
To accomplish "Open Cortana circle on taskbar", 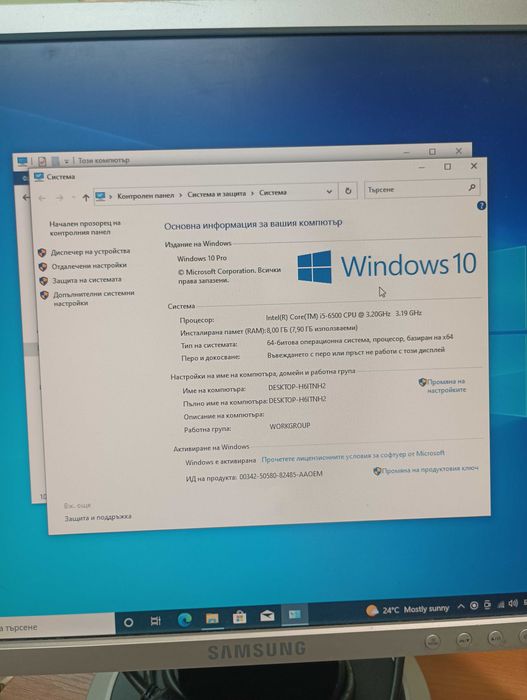I will [128, 622].
